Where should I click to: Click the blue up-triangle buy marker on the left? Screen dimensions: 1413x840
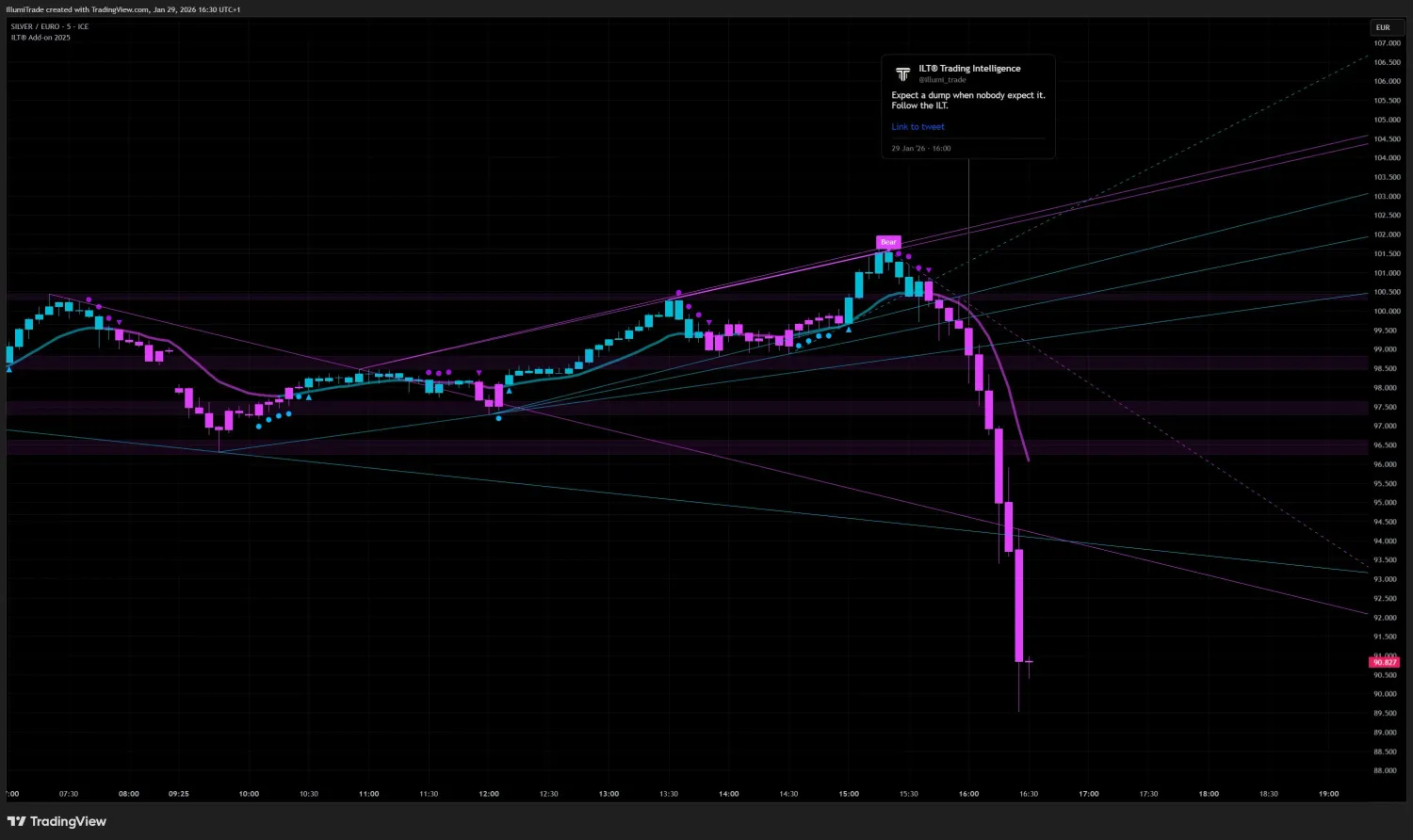pyautogui.click(x=8, y=369)
